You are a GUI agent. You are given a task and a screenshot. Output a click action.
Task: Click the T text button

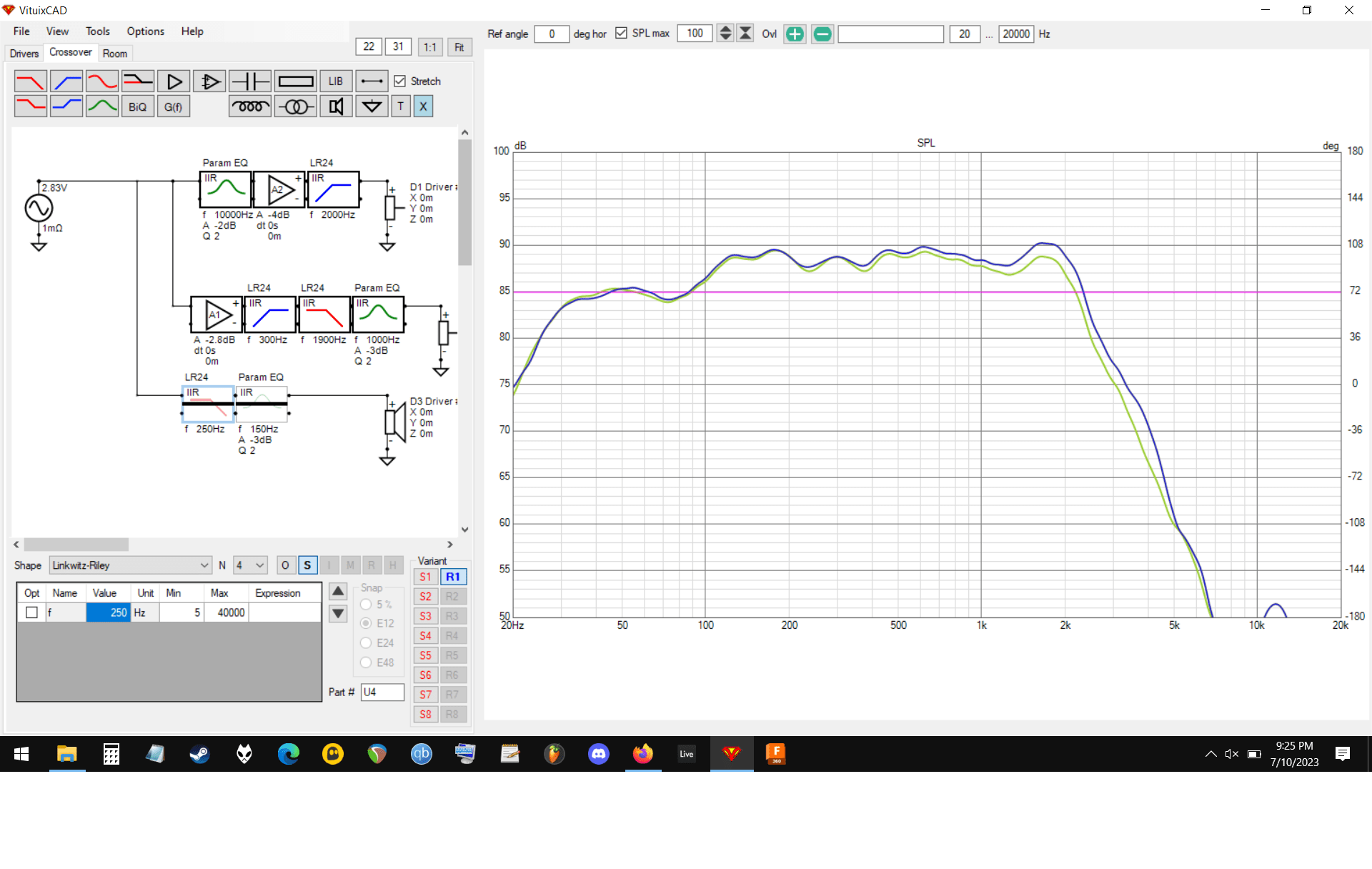tap(401, 106)
